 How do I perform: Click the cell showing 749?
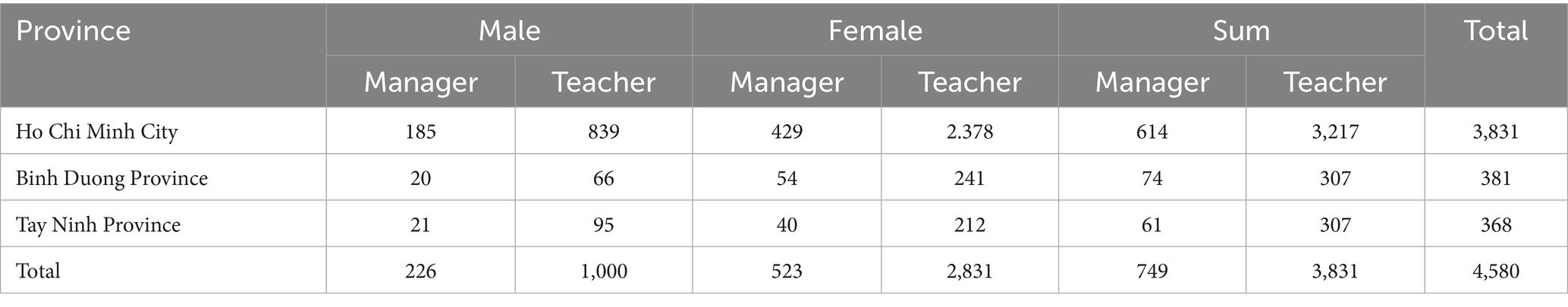pyautogui.click(x=1152, y=271)
